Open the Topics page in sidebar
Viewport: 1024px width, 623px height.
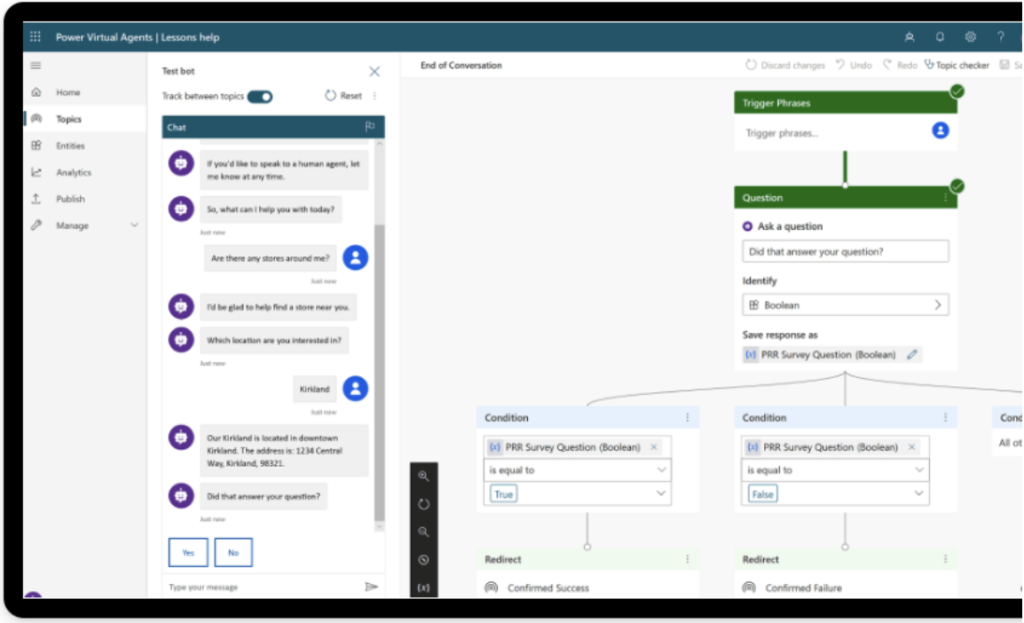[69, 119]
